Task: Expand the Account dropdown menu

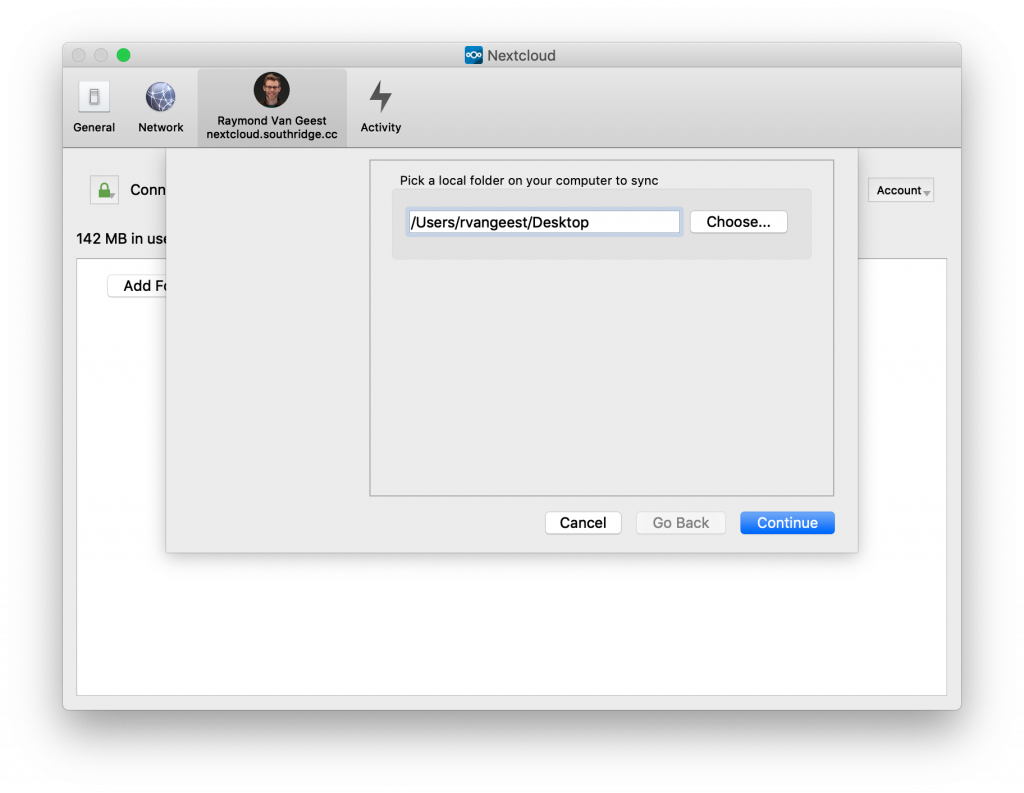Action: coord(900,190)
